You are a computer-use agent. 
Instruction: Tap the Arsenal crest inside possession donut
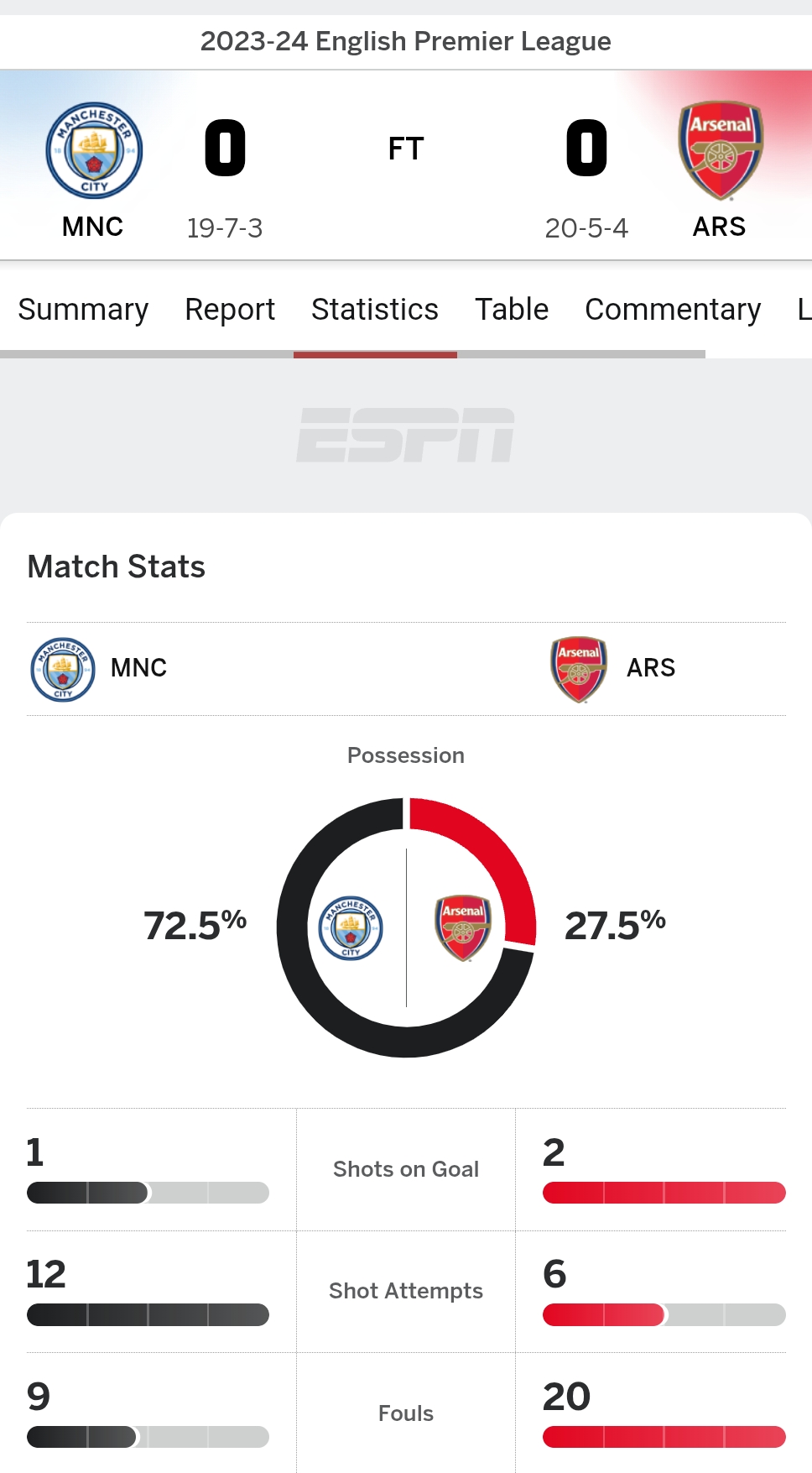coord(463,927)
